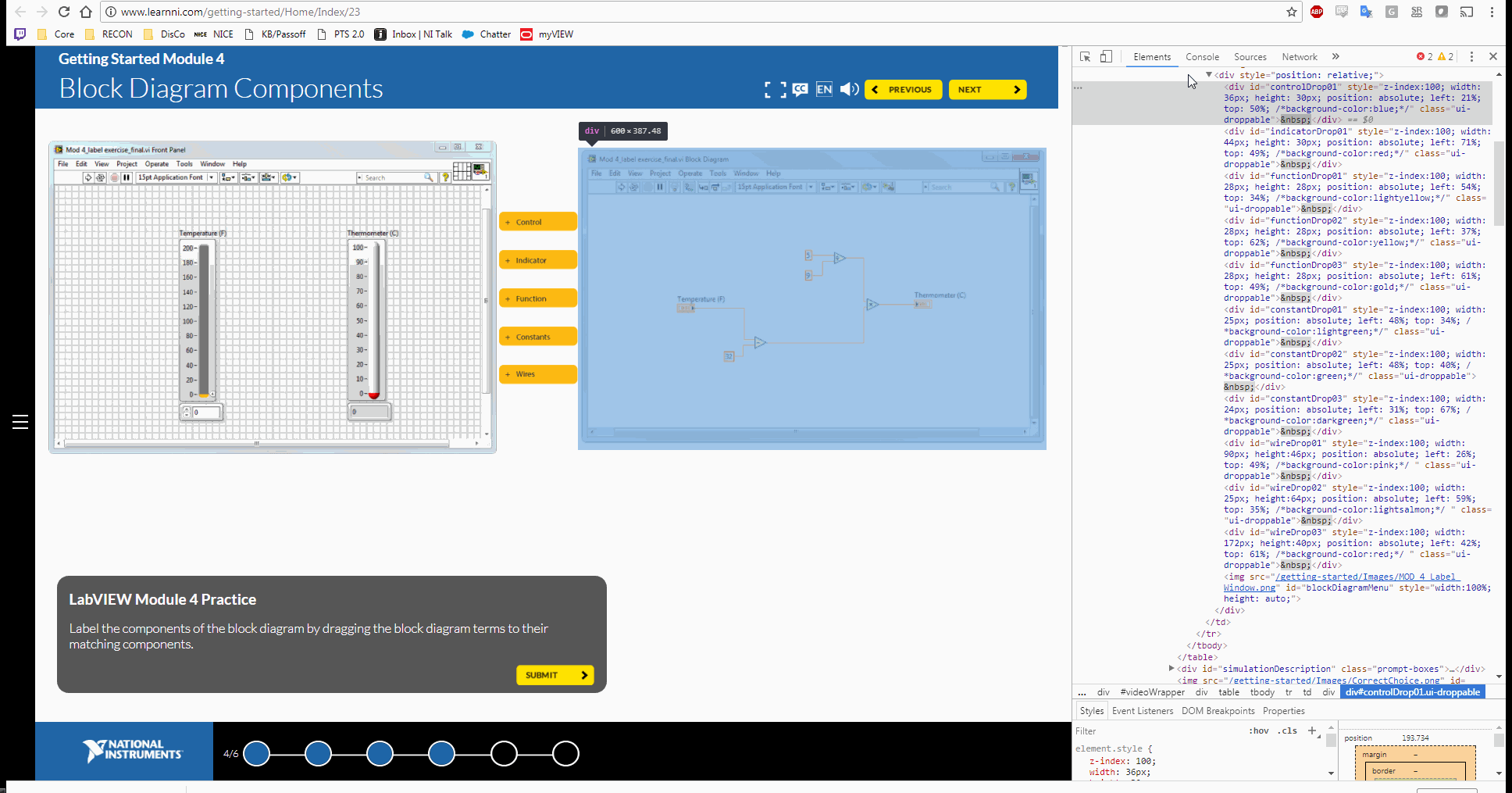Toggle the DevTools device toolbar

(1106, 57)
